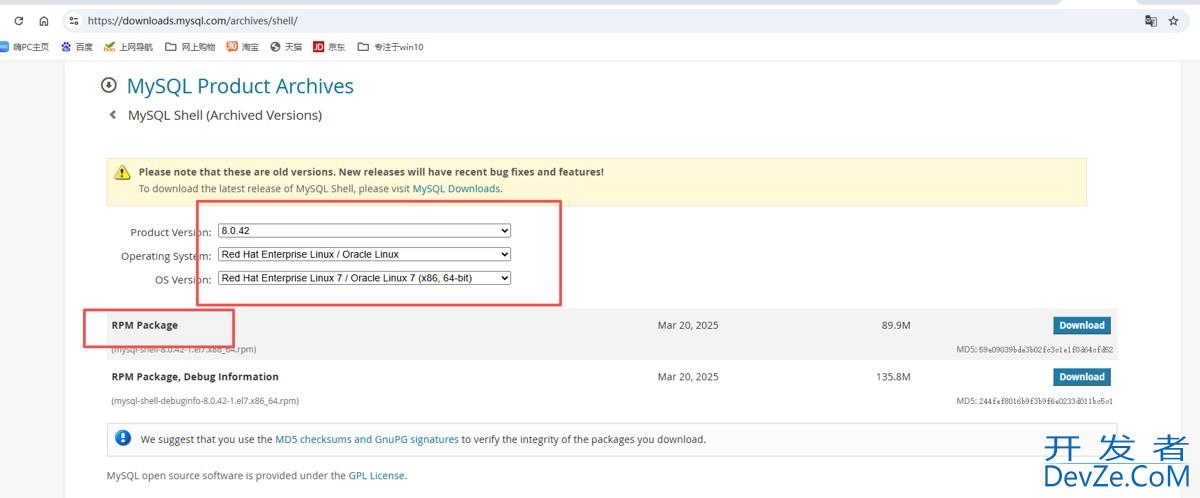The height and width of the screenshot is (498, 1200).
Task: Download the RPM Package
Action: pos(1081,325)
